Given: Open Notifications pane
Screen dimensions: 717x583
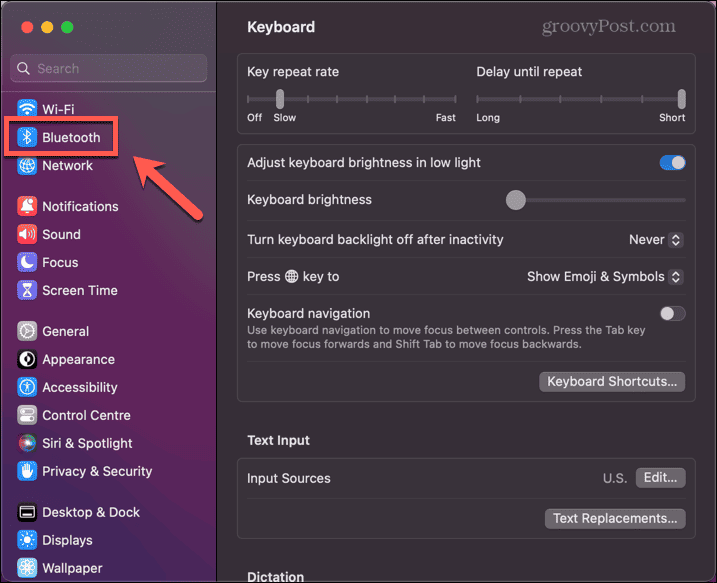Looking at the screenshot, I should (80, 206).
